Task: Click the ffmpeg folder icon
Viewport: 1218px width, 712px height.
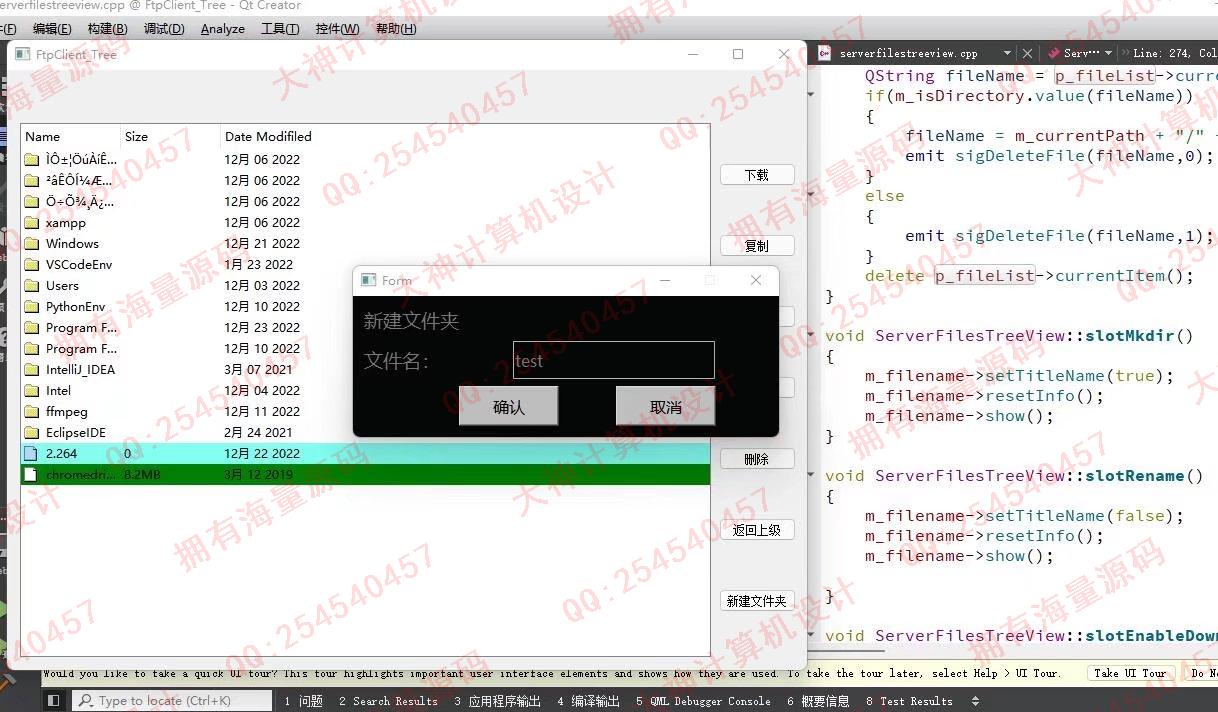Action: (31, 412)
